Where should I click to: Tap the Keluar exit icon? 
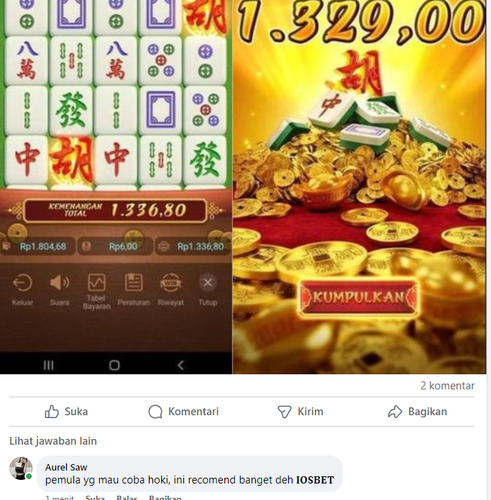click(22, 289)
